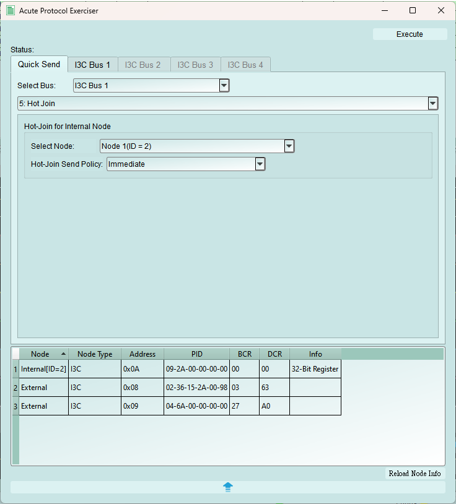Click the Execute button
The width and height of the screenshot is (456, 504).
[410, 34]
